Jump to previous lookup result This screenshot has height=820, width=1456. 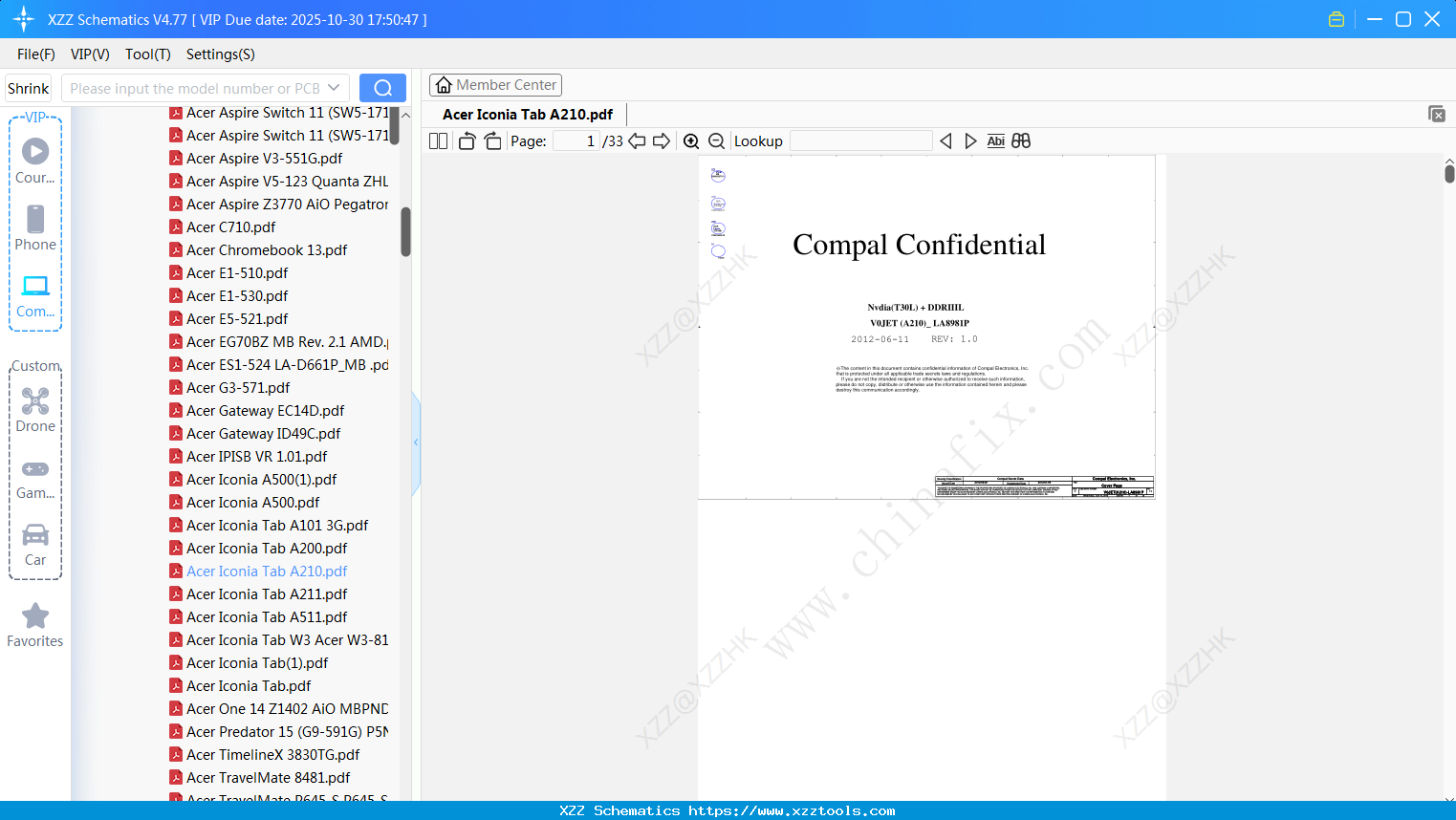945,141
